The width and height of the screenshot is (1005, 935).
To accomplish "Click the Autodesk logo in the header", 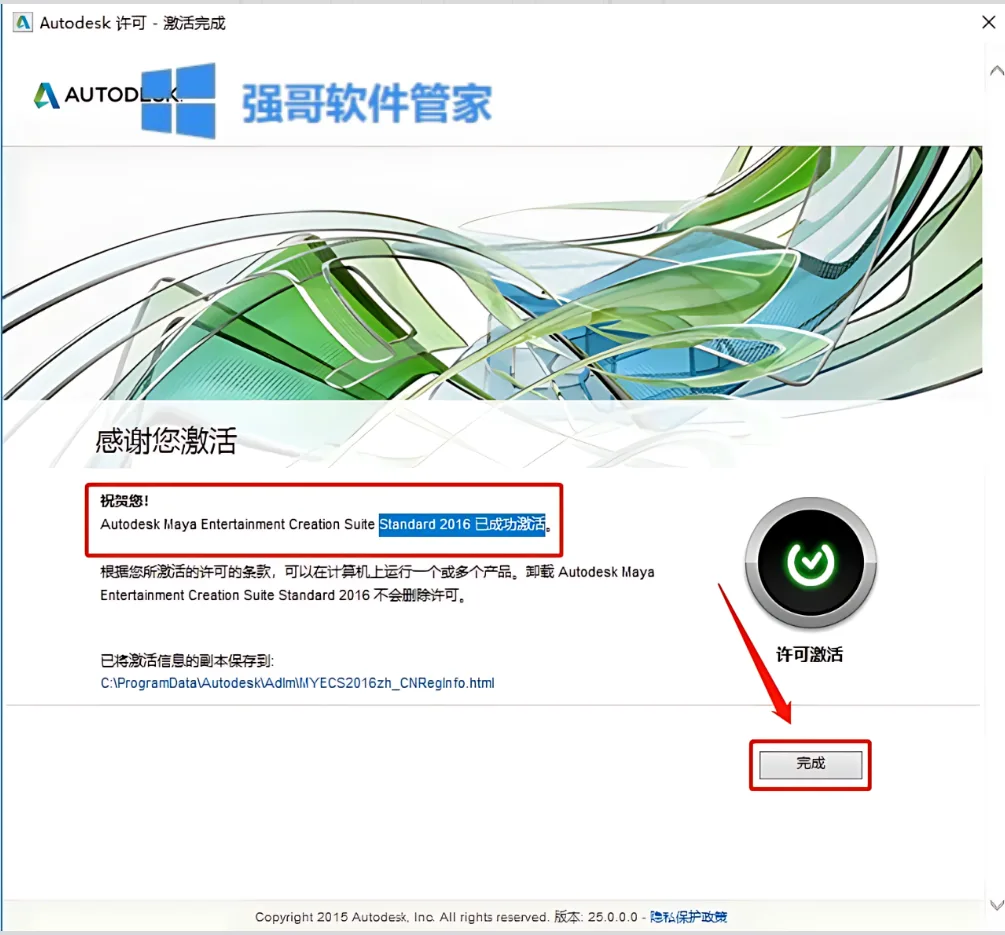I will [106, 95].
